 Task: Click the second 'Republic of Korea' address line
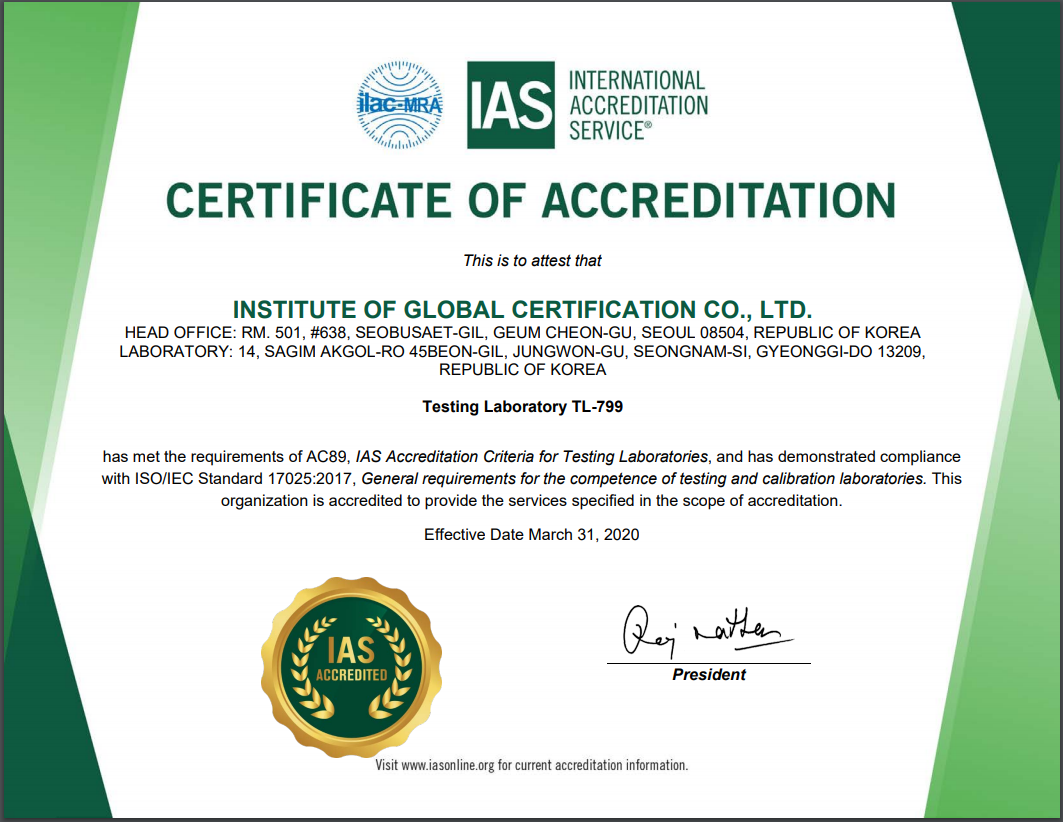click(522, 370)
